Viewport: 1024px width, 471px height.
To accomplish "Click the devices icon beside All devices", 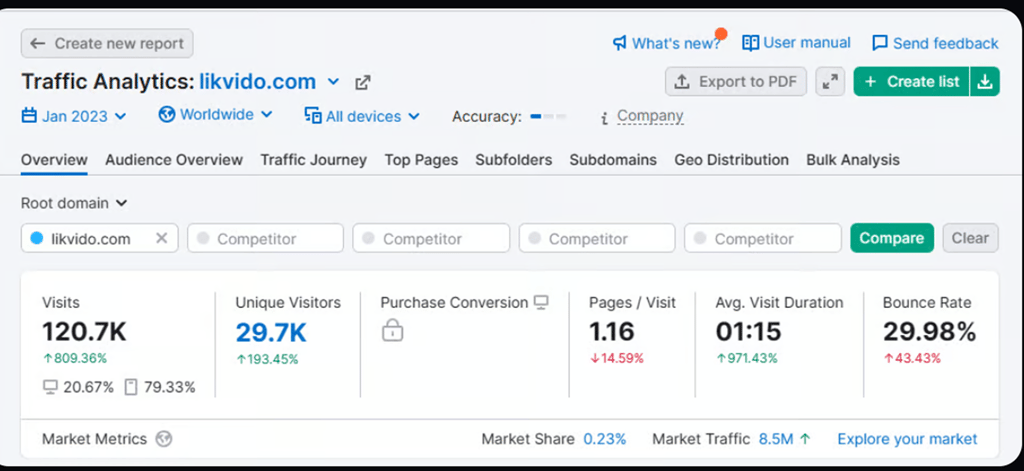I will point(313,116).
